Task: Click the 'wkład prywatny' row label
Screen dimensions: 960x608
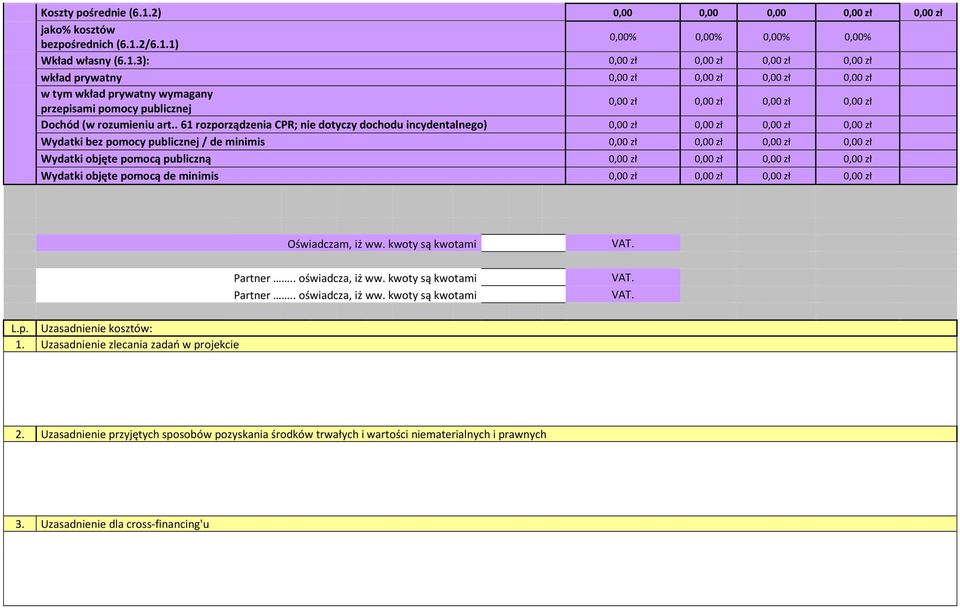Action: [x=81, y=78]
